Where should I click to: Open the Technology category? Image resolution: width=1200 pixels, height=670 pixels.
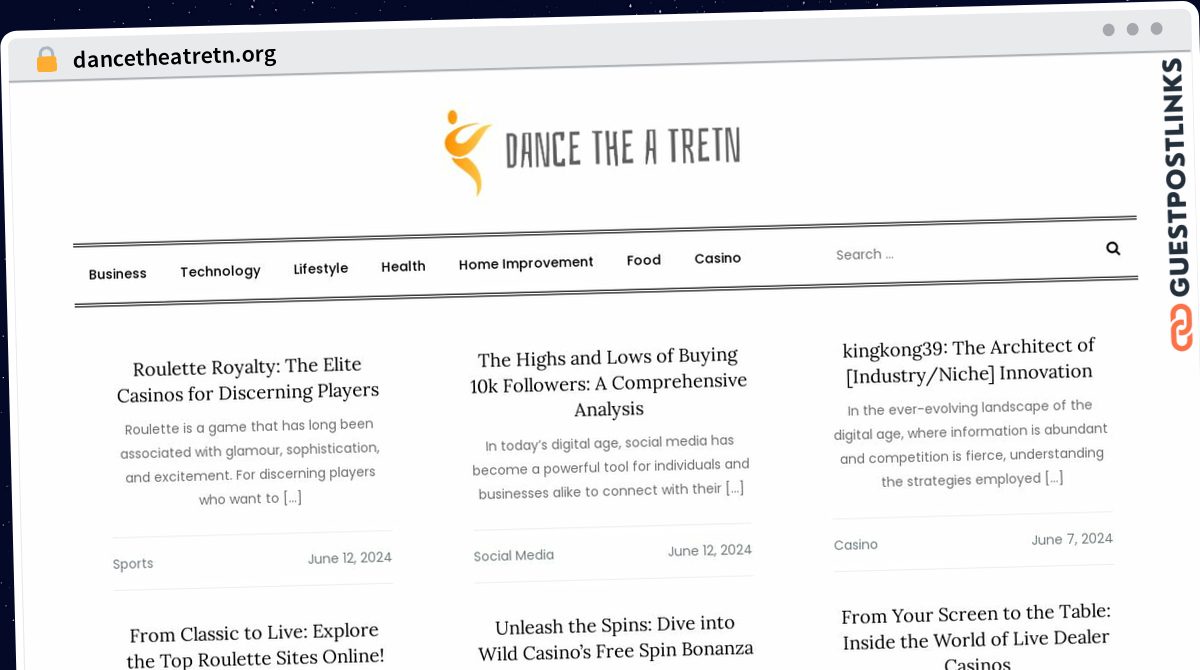[220, 271]
